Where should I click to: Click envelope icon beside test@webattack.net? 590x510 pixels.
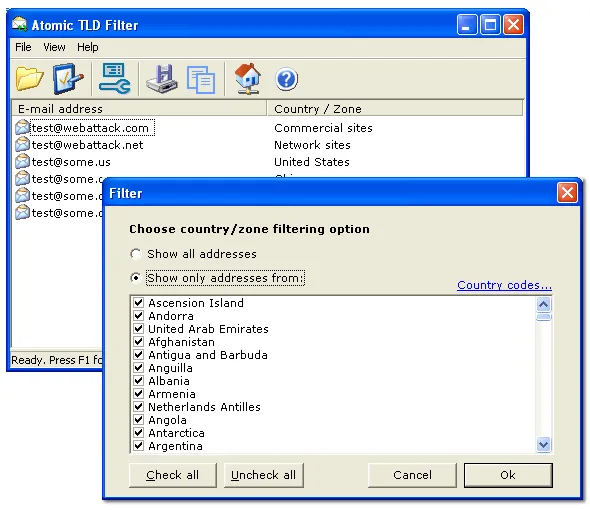click(22, 145)
